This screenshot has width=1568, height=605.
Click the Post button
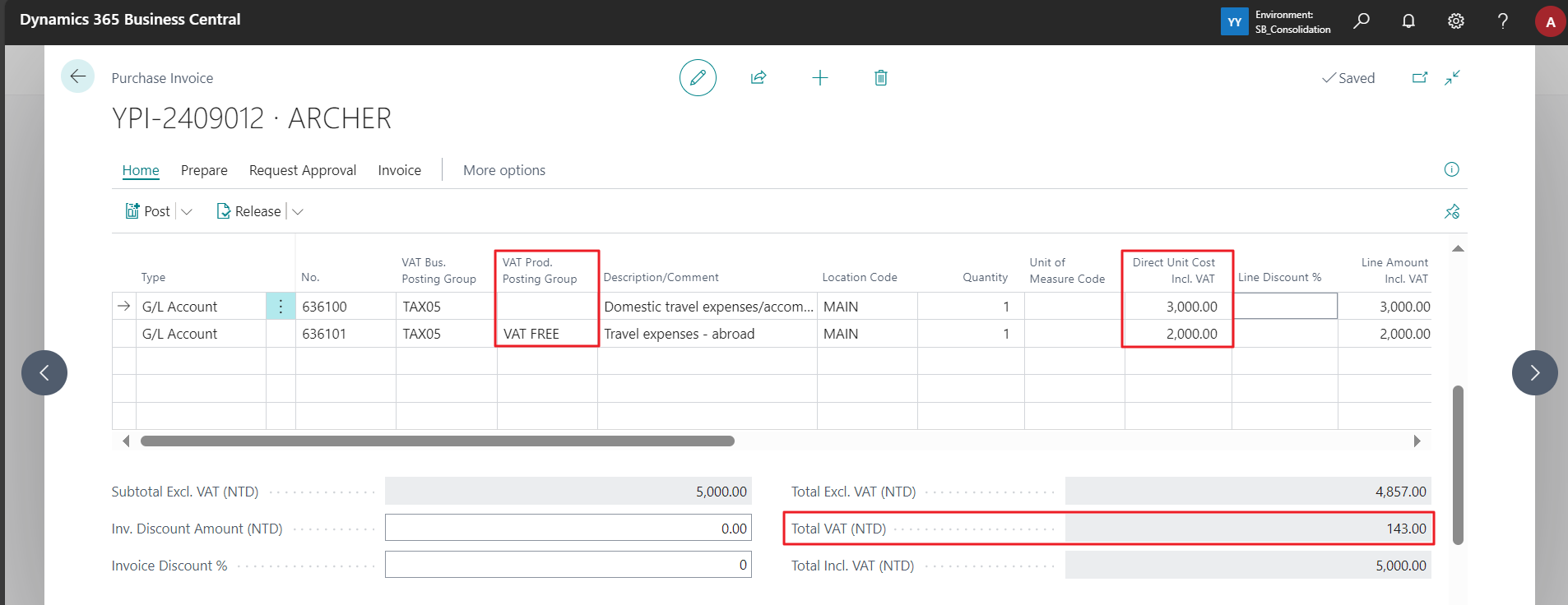coord(148,211)
